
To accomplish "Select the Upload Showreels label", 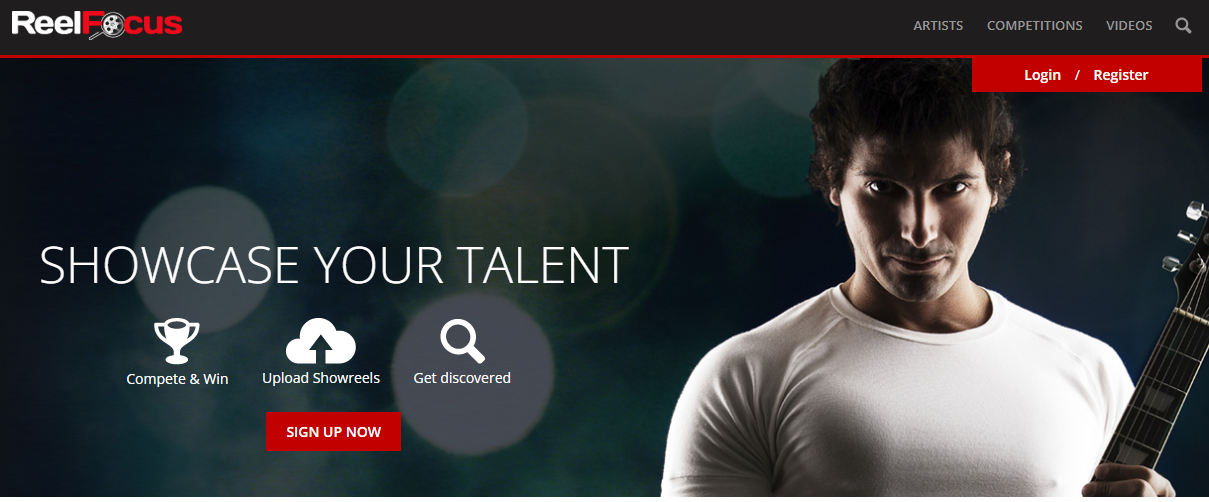I will click(x=321, y=378).
